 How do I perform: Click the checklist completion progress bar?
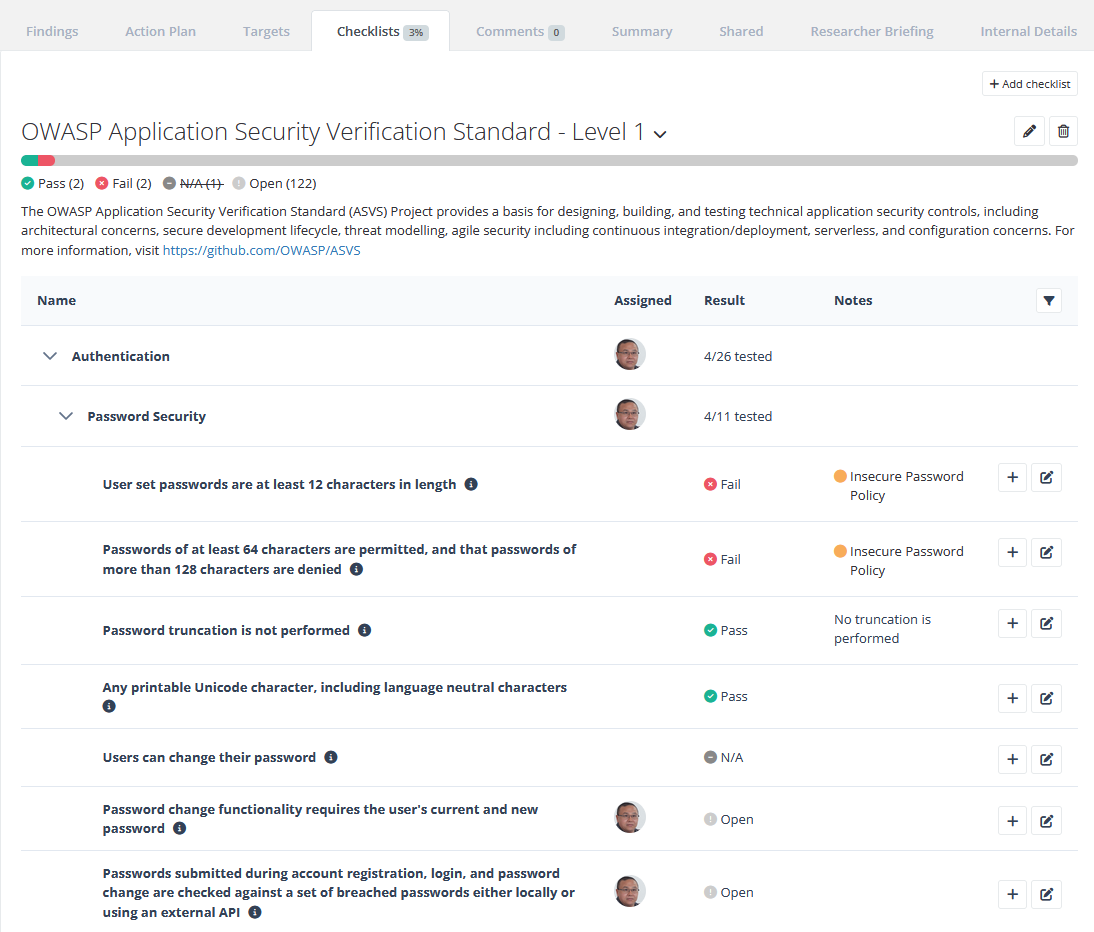[549, 160]
